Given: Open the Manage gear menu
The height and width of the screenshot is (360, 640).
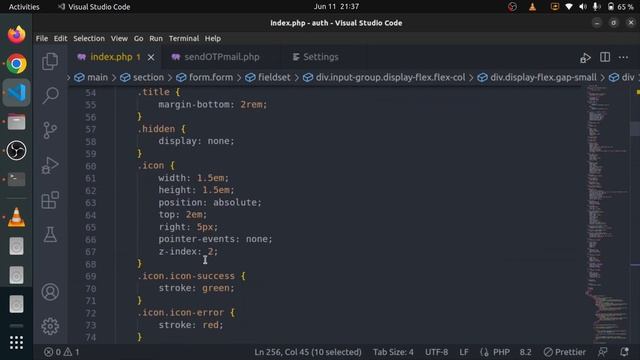Looking at the screenshot, I should (x=50, y=326).
